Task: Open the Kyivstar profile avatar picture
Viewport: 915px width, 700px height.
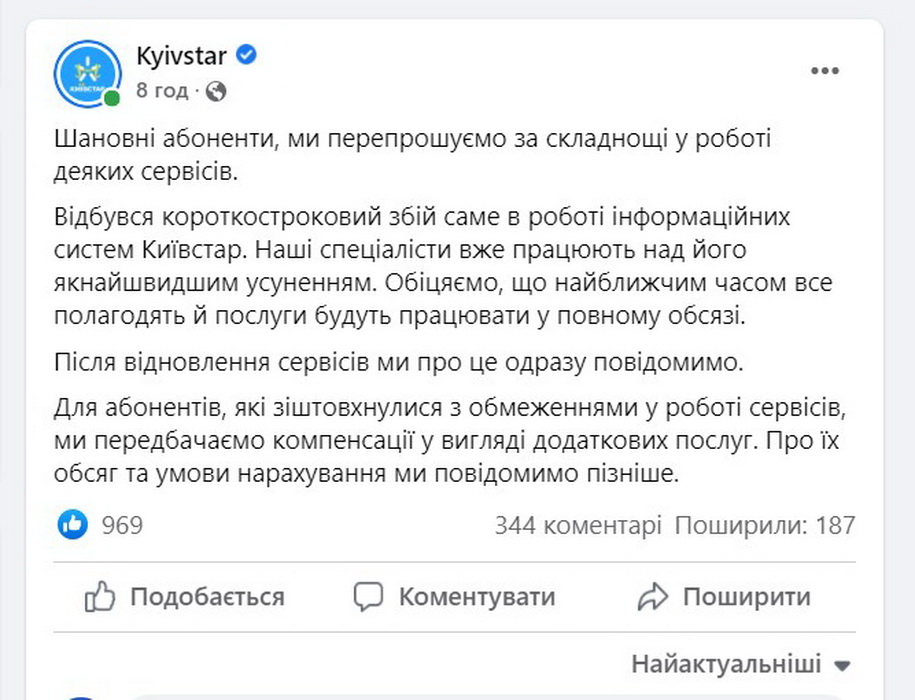Action: coord(88,71)
